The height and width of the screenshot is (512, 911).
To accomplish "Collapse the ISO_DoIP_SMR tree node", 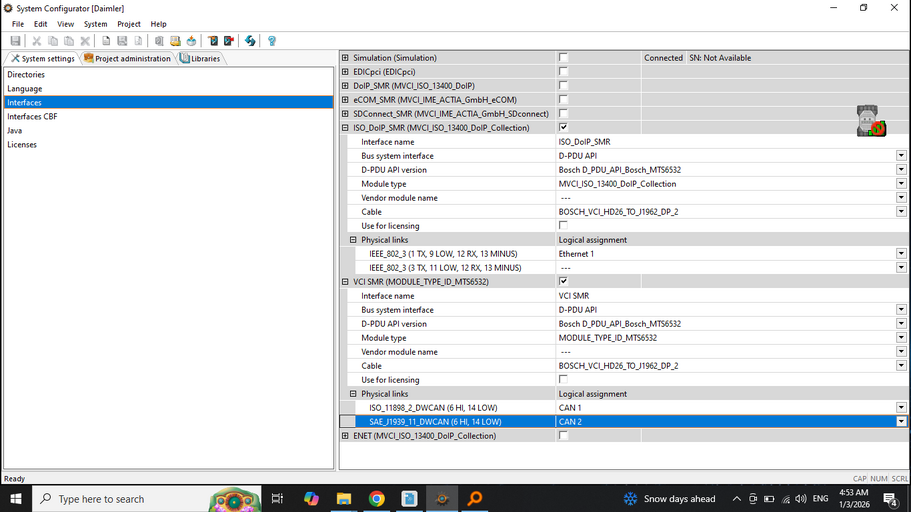I will [345, 128].
